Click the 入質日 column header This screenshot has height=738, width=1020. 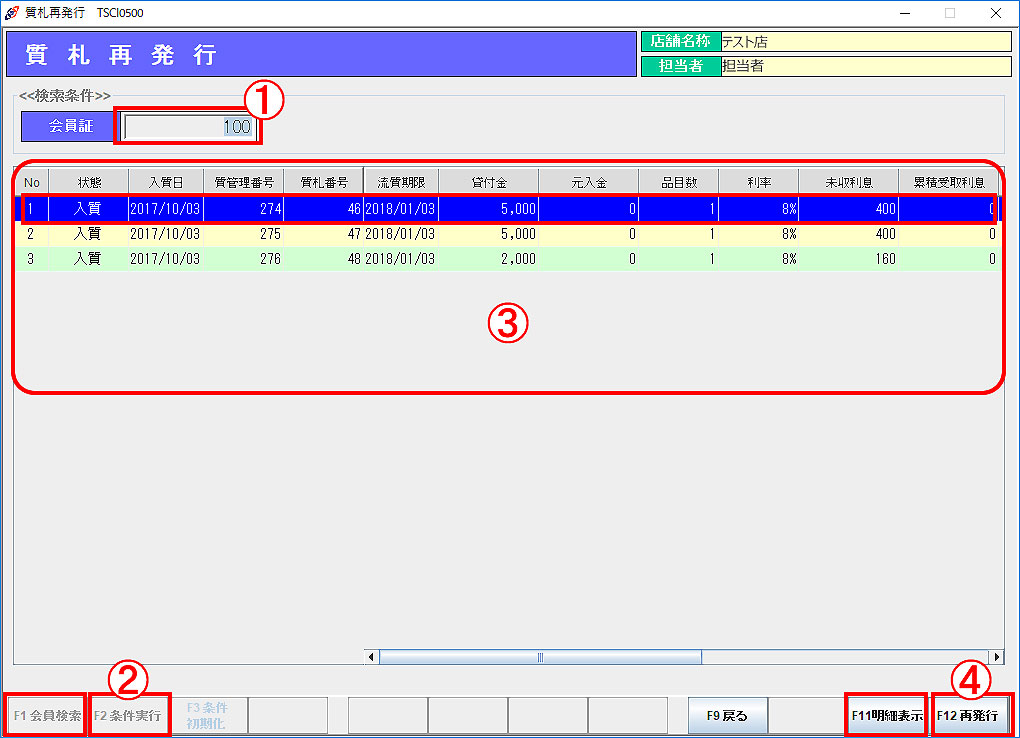tap(166, 182)
